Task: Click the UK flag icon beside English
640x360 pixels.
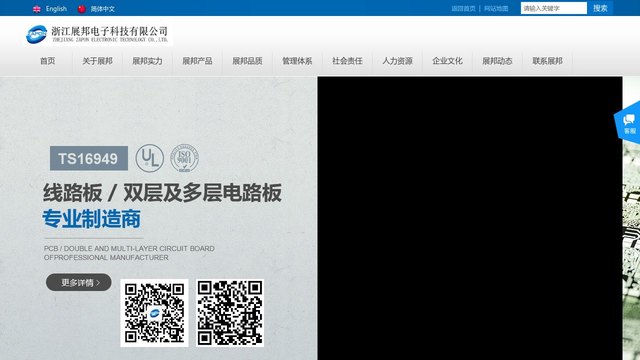Action: point(37,9)
